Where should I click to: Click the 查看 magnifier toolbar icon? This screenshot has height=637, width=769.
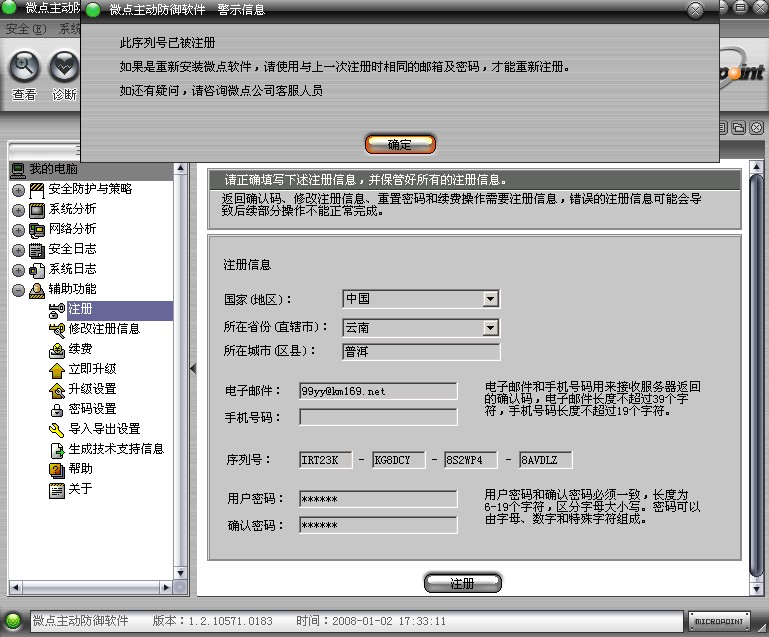tap(24, 66)
